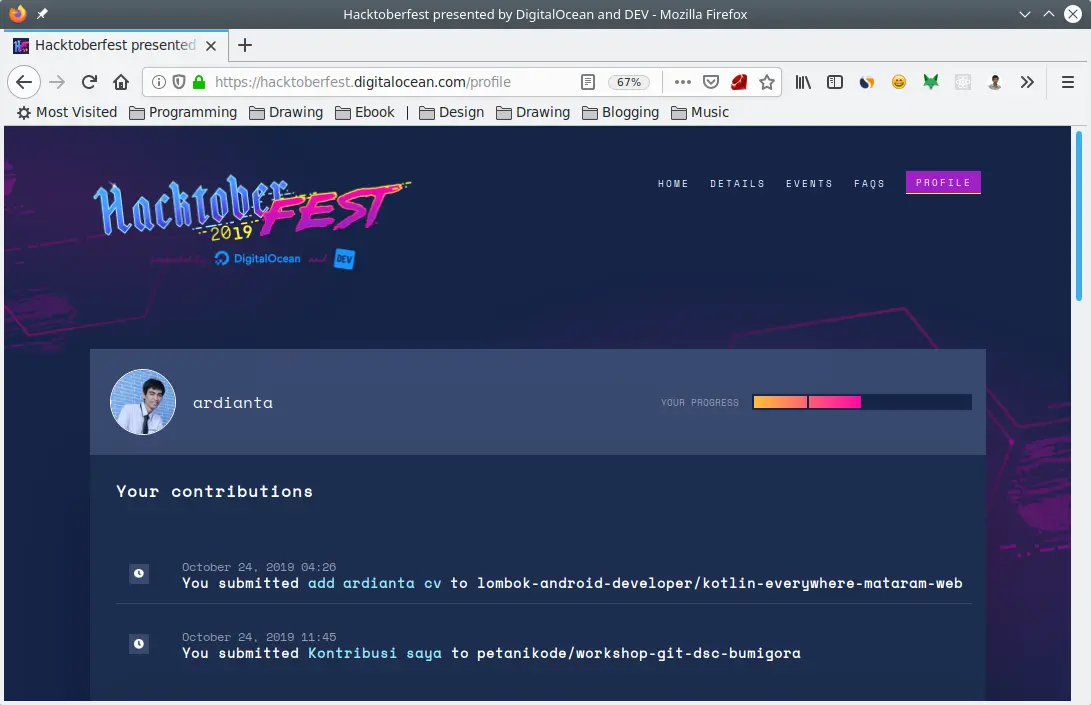This screenshot has height=705, width=1091.
Task: Click the 'October 24, 2019 04:26' timestamp
Action: (259, 567)
